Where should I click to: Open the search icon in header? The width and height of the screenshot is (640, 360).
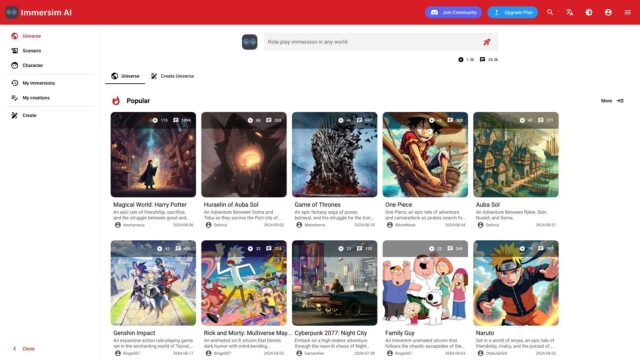point(550,12)
